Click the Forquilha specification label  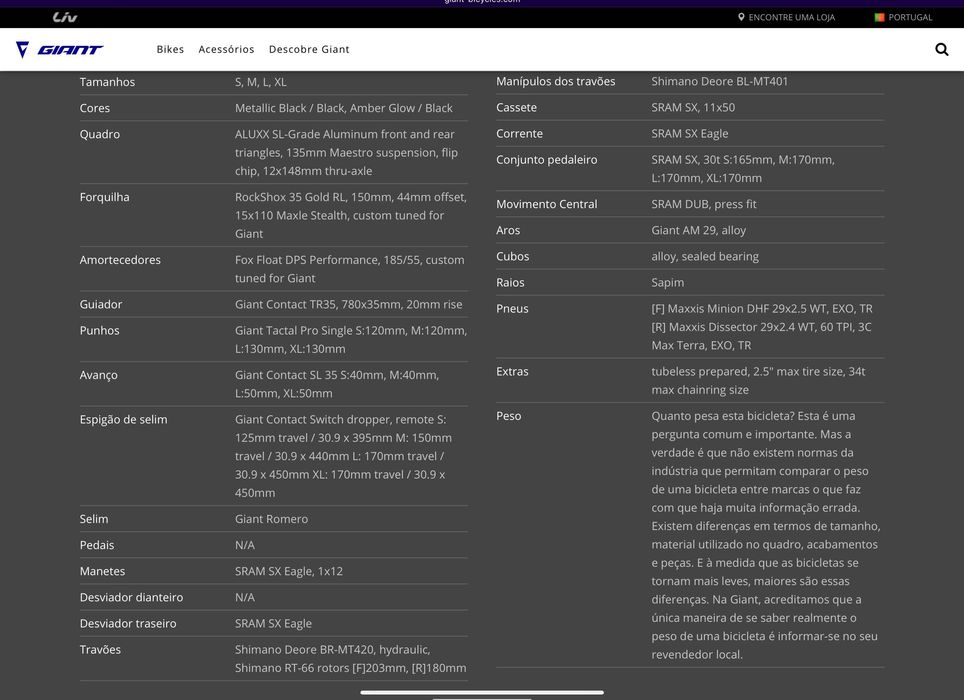pyautogui.click(x=104, y=197)
